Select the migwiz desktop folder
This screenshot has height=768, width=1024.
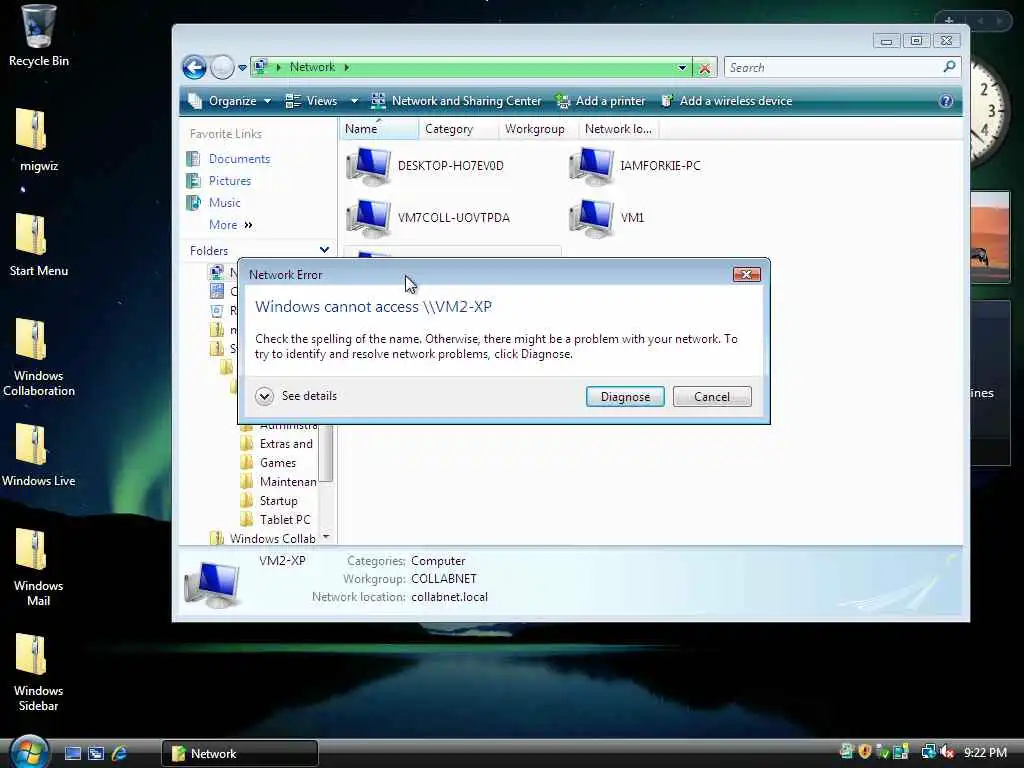[x=38, y=140]
